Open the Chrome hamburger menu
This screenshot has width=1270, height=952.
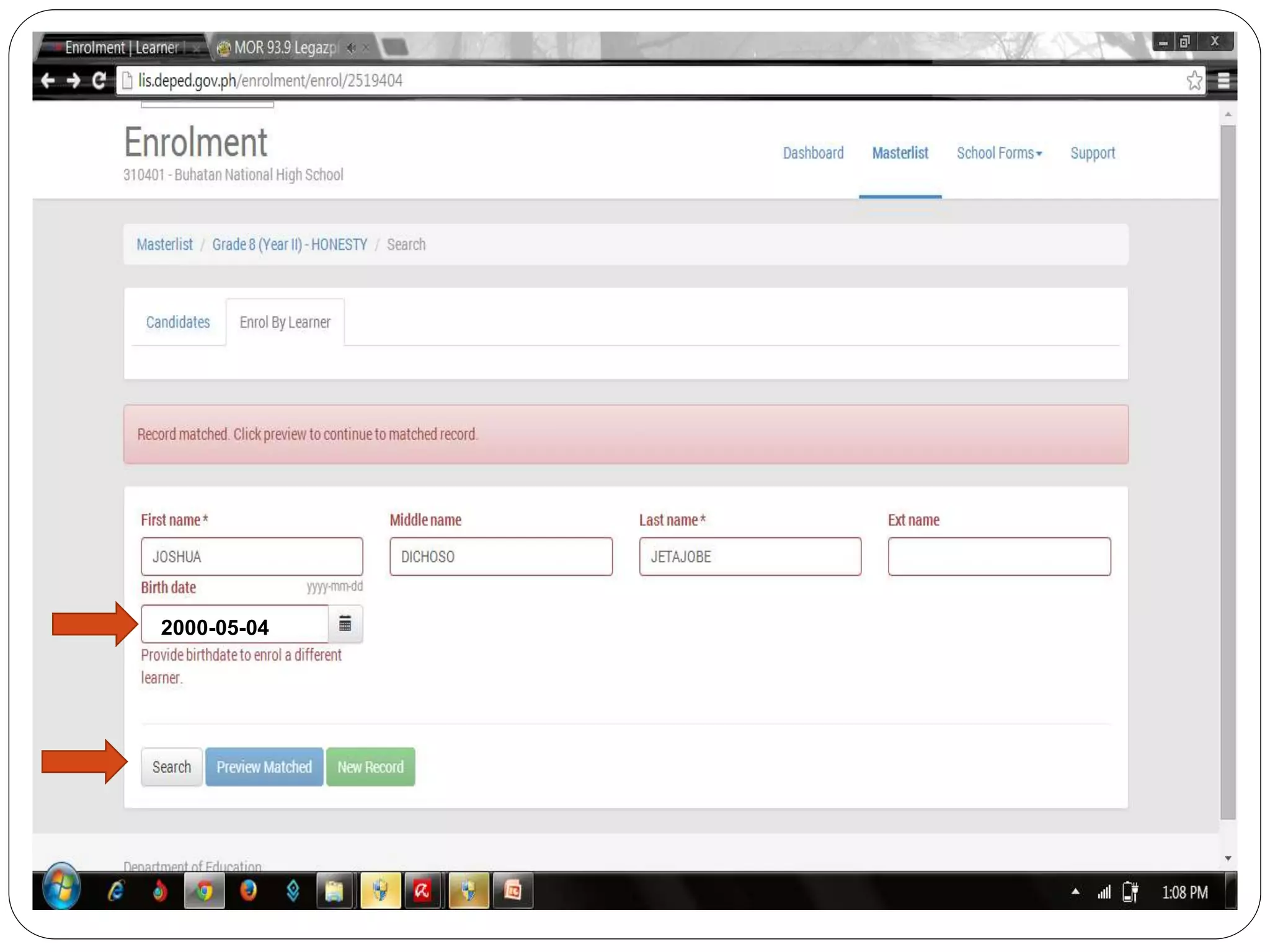[1223, 81]
